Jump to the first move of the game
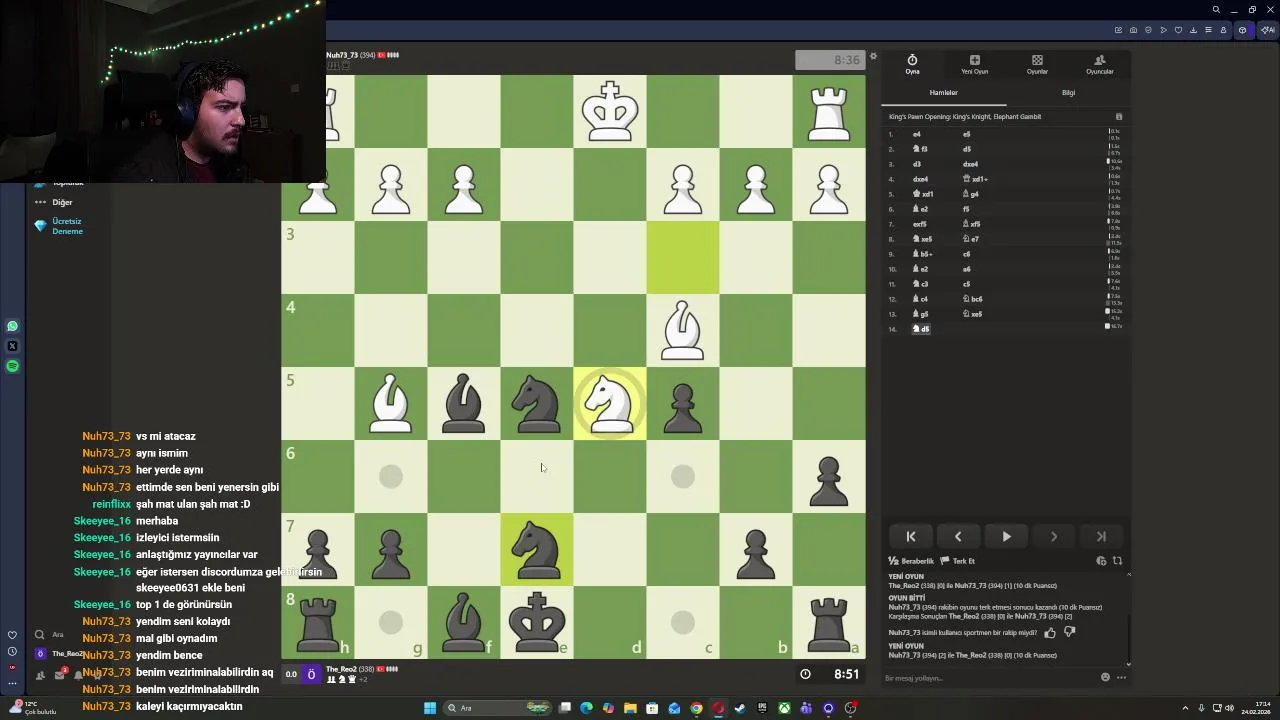The image size is (1280, 720). click(911, 537)
